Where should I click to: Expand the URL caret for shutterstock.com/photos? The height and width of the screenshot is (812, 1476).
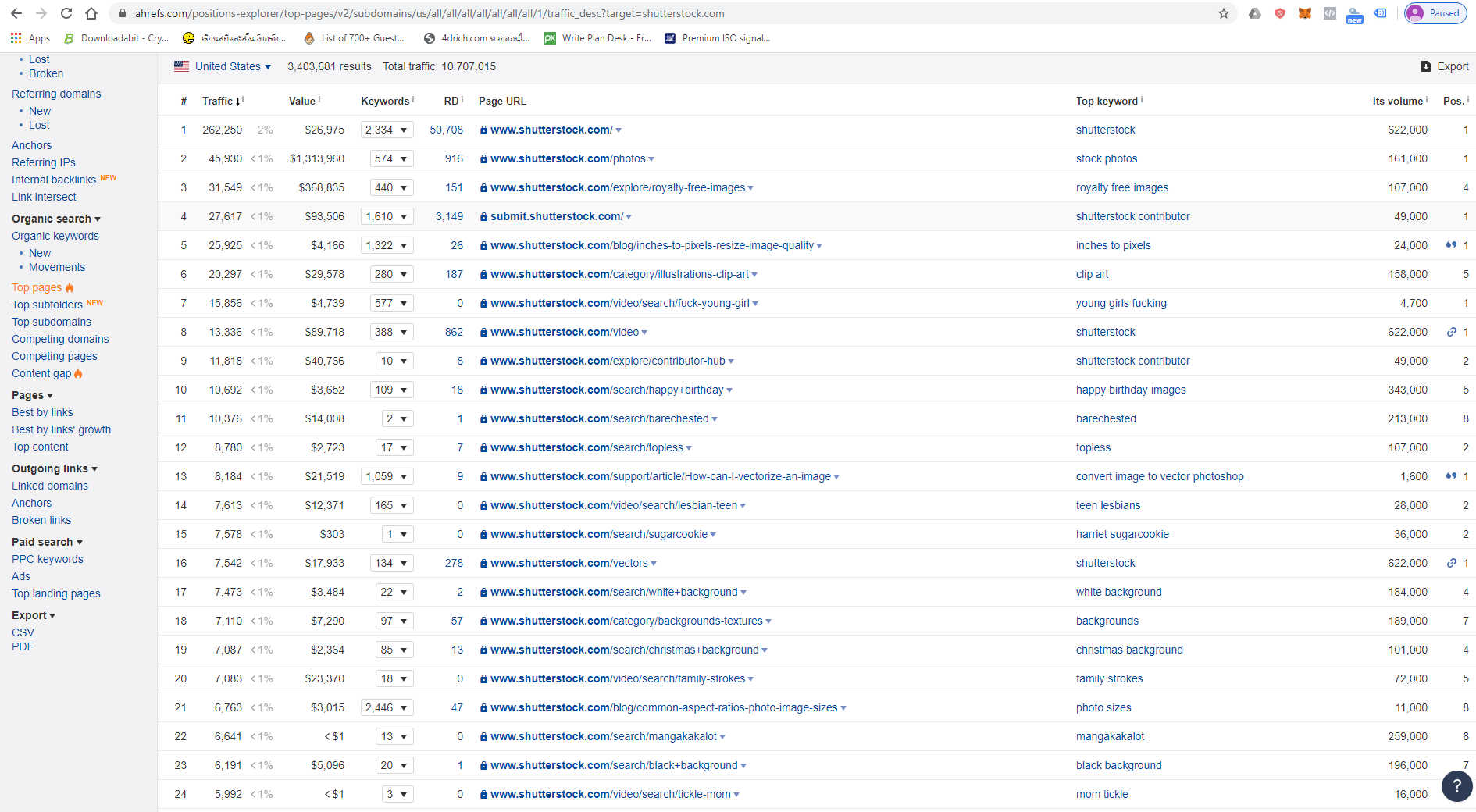[651, 159]
